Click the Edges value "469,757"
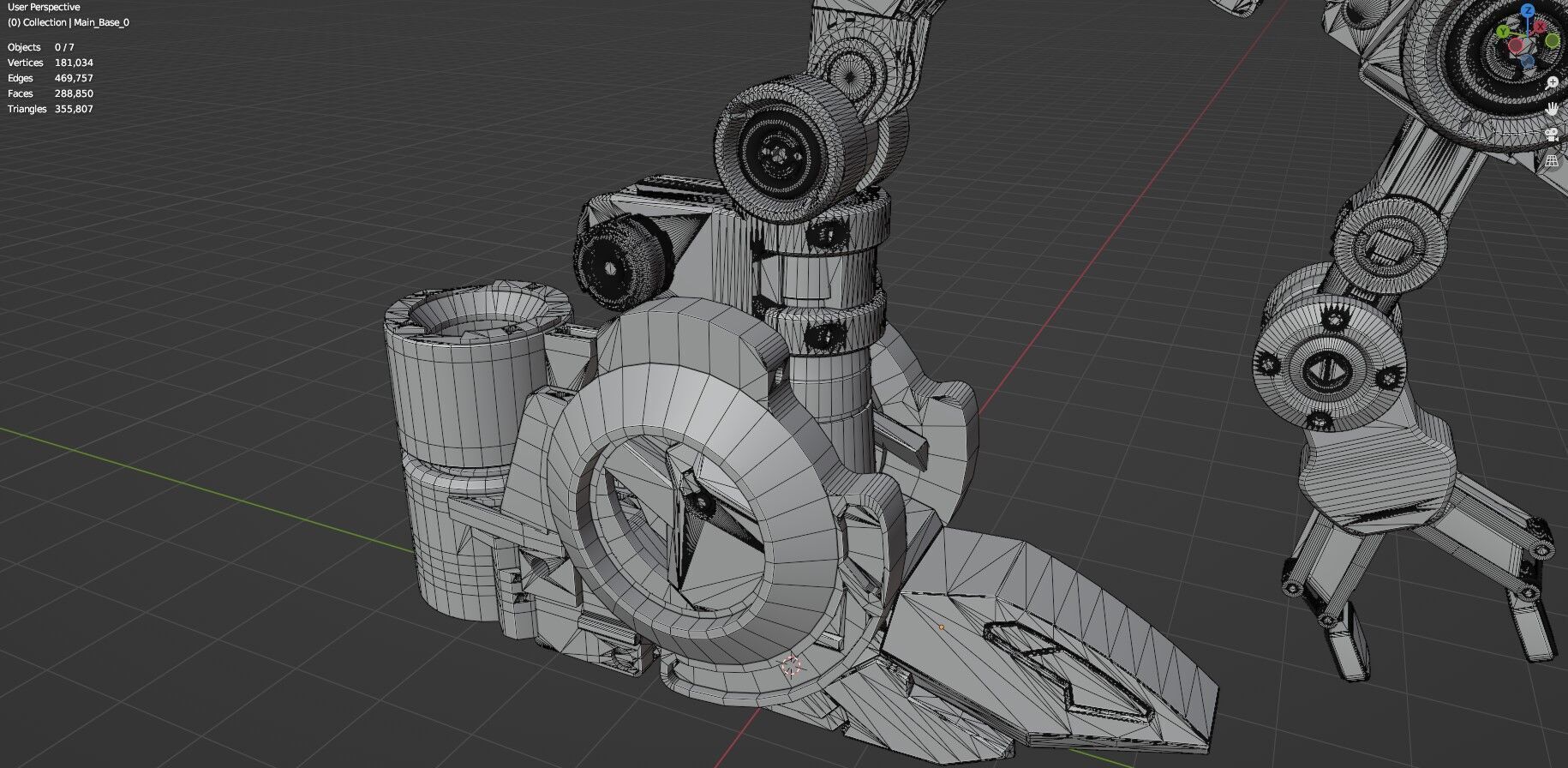This screenshot has width=1568, height=768. tap(74, 78)
